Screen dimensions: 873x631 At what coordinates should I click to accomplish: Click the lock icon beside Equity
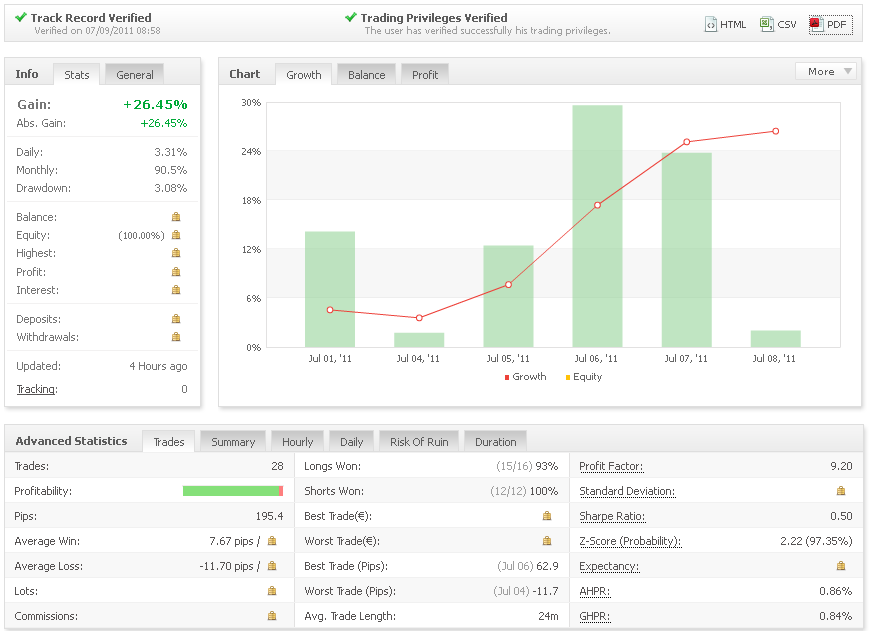coord(176,234)
